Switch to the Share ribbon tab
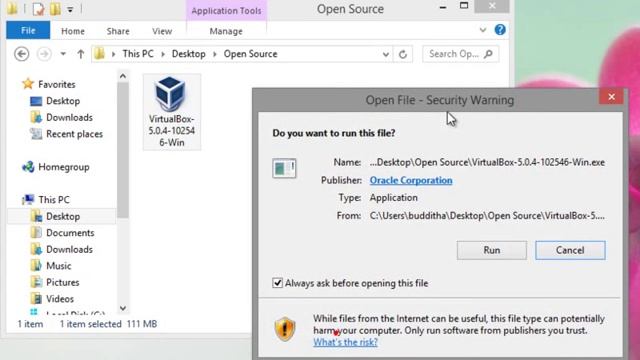 [x=118, y=31]
